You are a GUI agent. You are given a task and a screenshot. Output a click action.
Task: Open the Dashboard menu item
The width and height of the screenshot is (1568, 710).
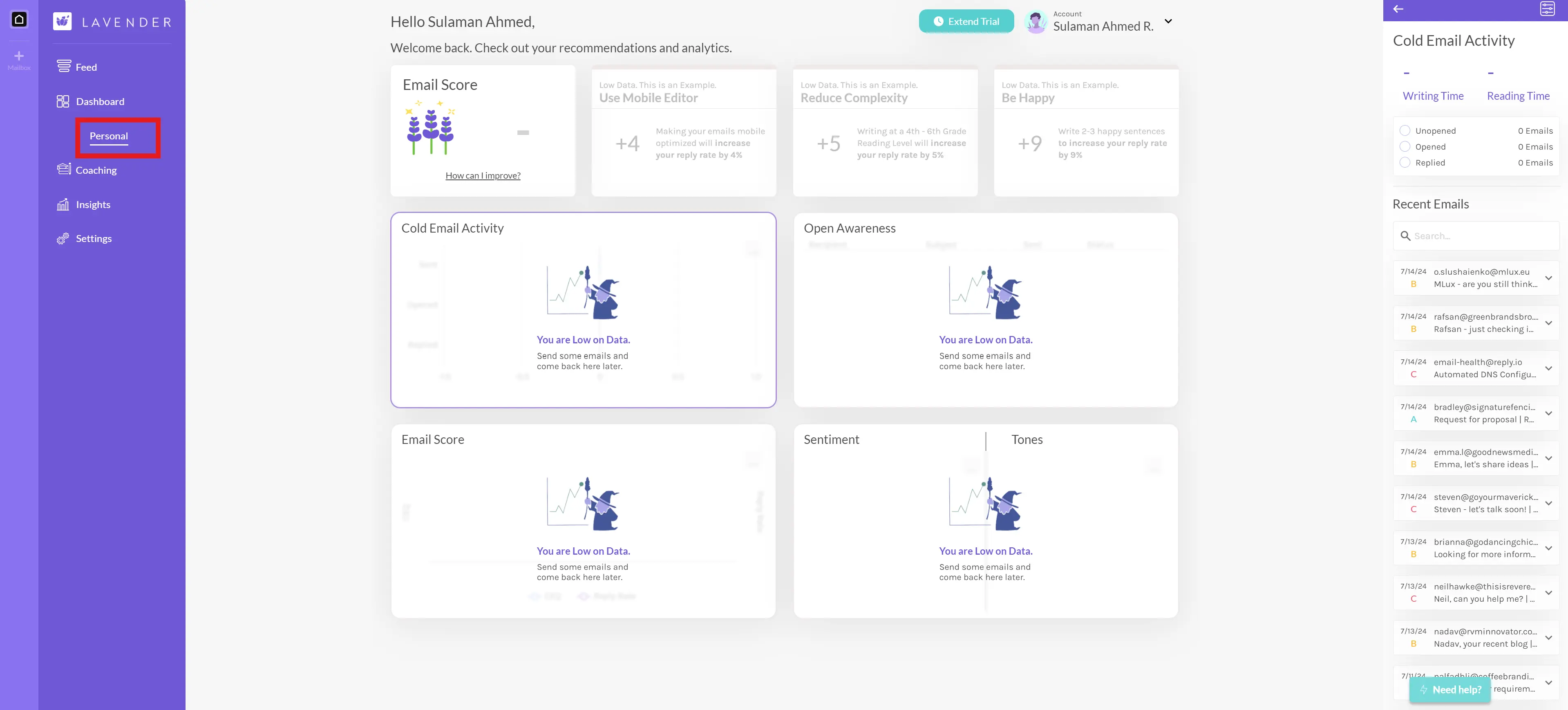pyautogui.click(x=100, y=102)
